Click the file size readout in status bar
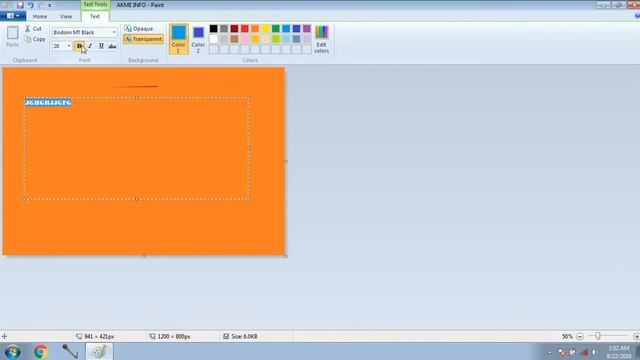 (240, 336)
